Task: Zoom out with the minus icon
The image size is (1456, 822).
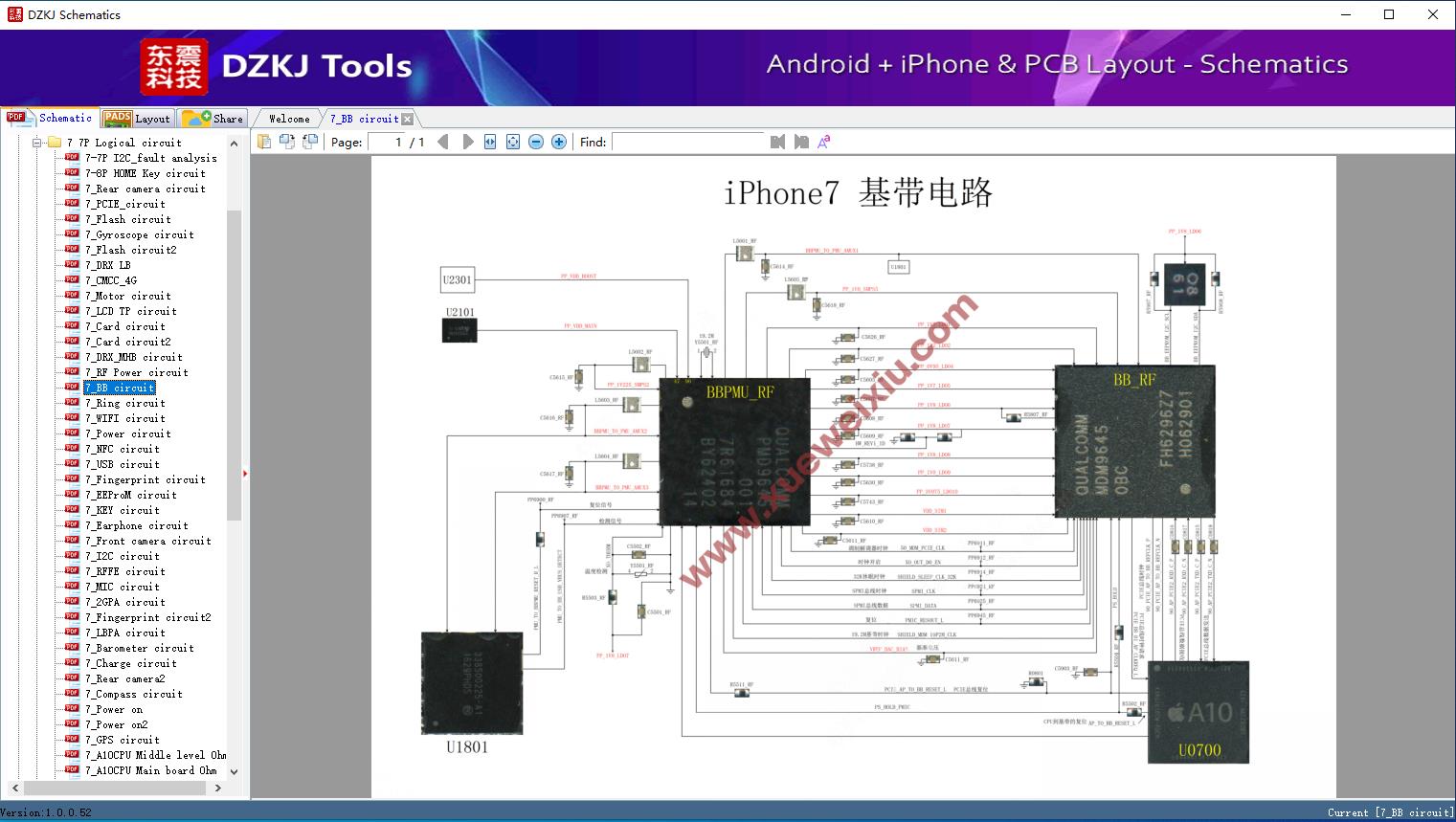Action: [x=536, y=142]
